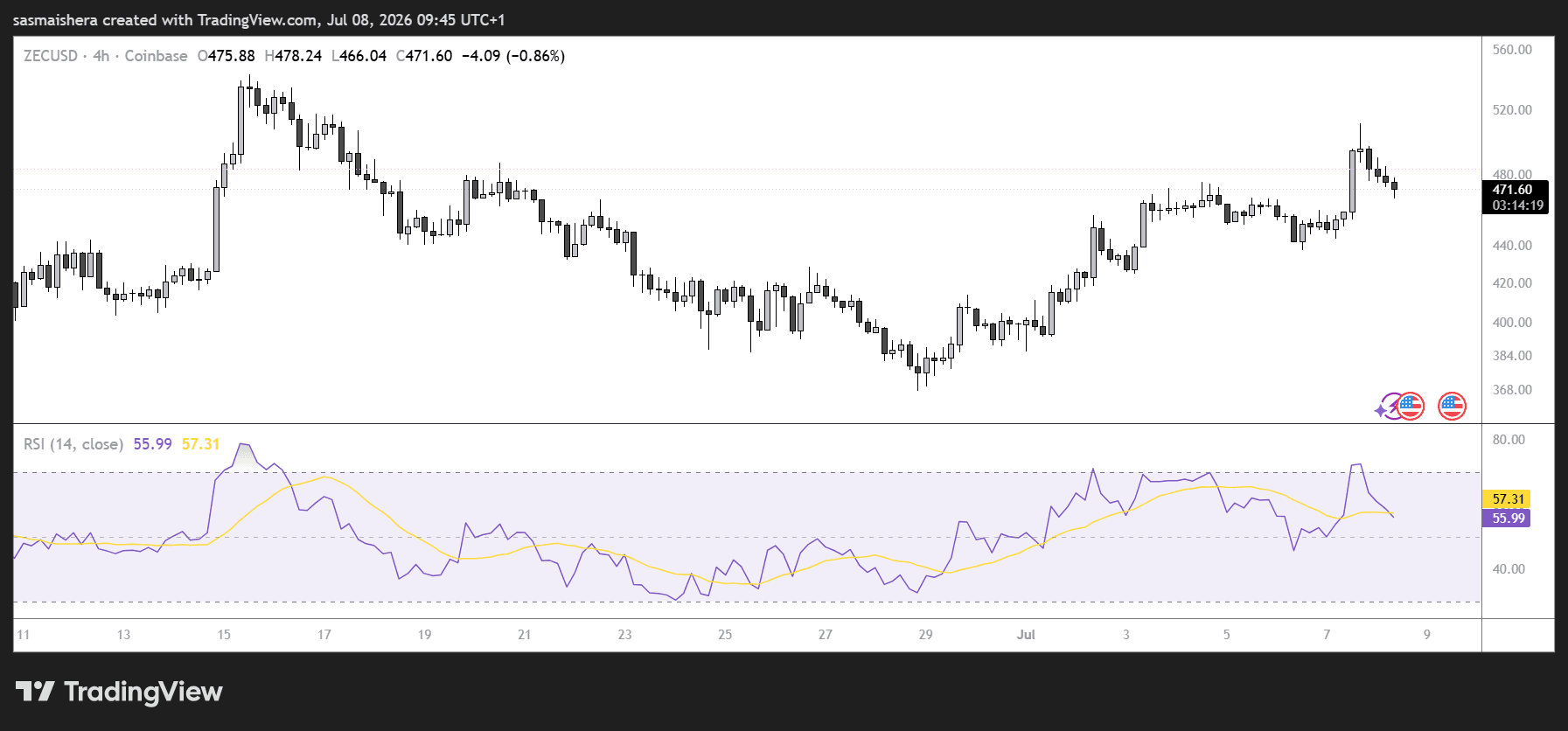Viewport: 1568px width, 731px height.
Task: Click the 80.00 level on RSI scale
Action: tap(1509, 440)
